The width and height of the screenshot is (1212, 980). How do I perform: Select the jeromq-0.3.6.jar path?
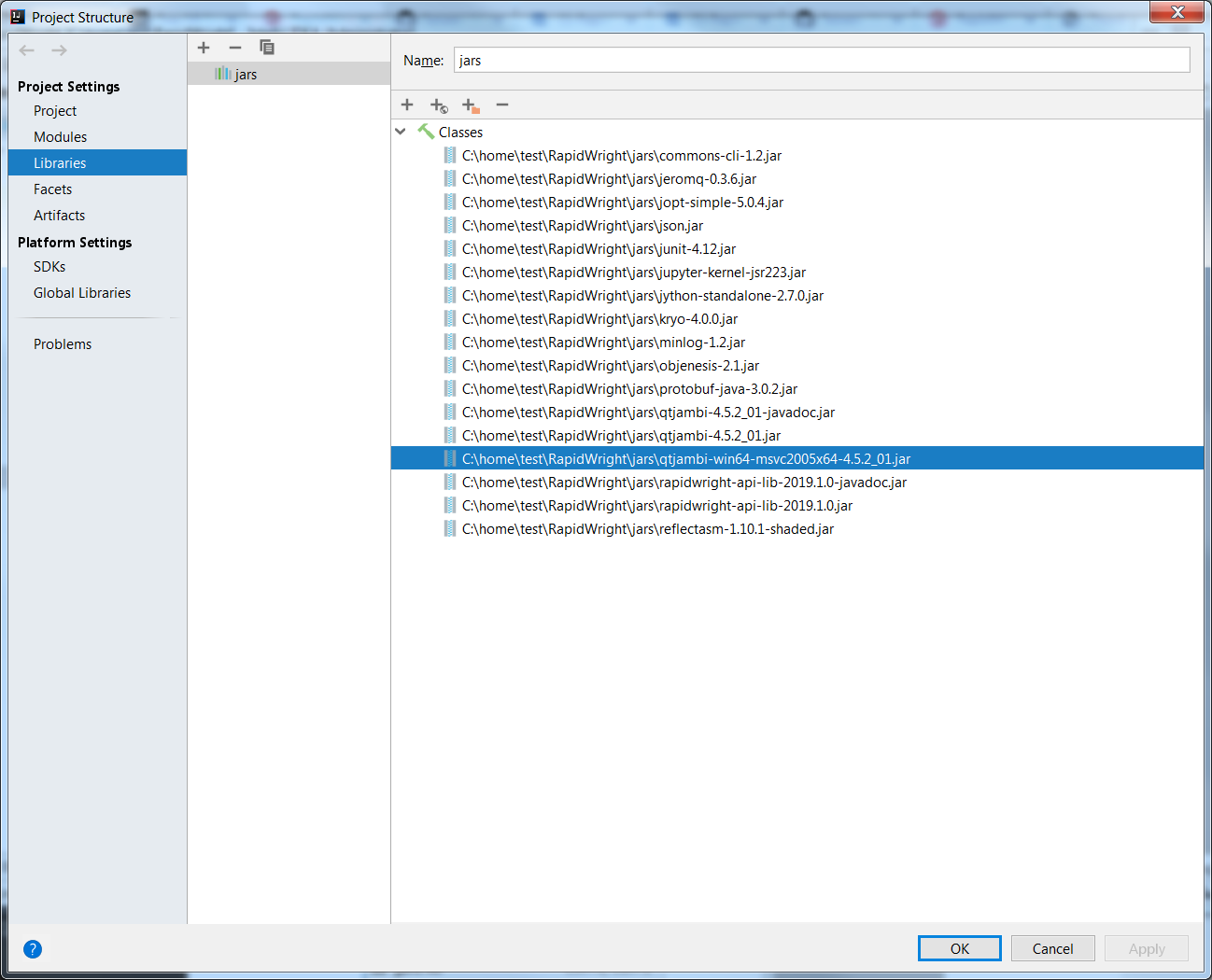[x=610, y=178]
